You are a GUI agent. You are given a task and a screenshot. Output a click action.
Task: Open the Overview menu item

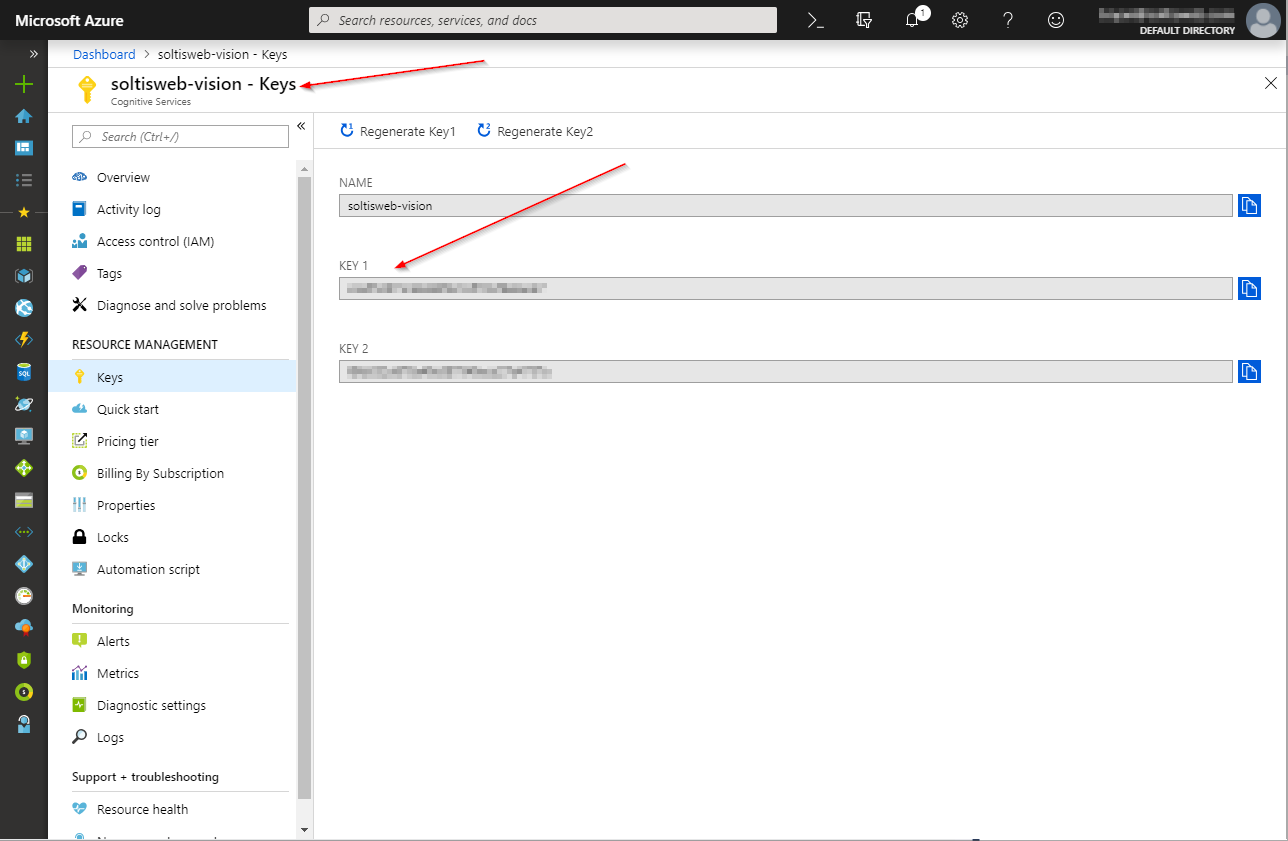tap(123, 178)
